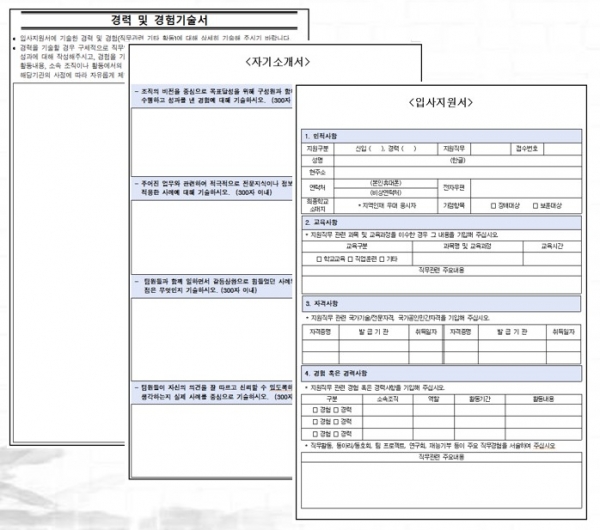This screenshot has width=600, height=530.
Task: Click the 본인휴대폰 contact field
Action: (x=385, y=183)
